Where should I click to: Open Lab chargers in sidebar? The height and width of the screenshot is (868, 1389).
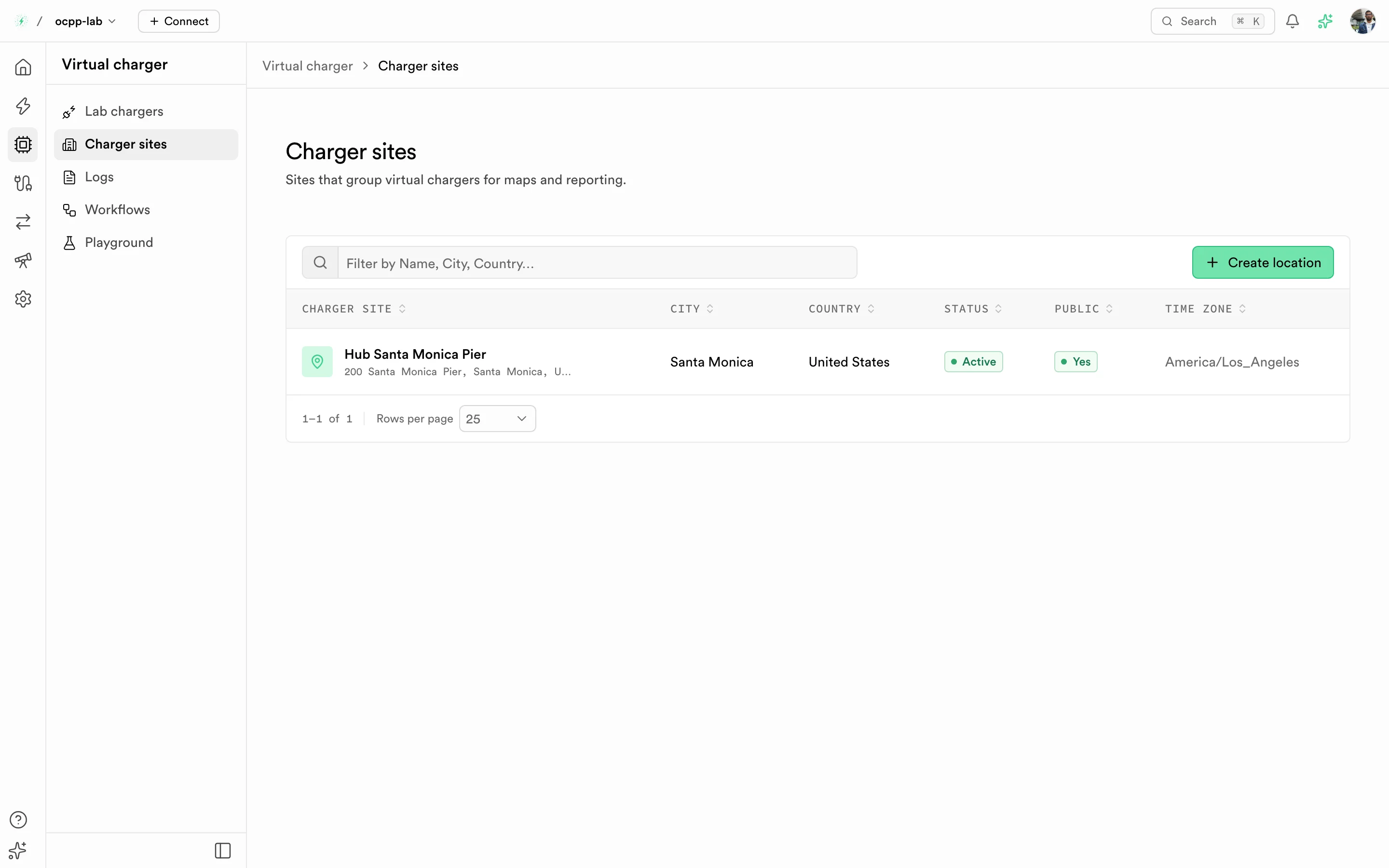[x=146, y=111]
